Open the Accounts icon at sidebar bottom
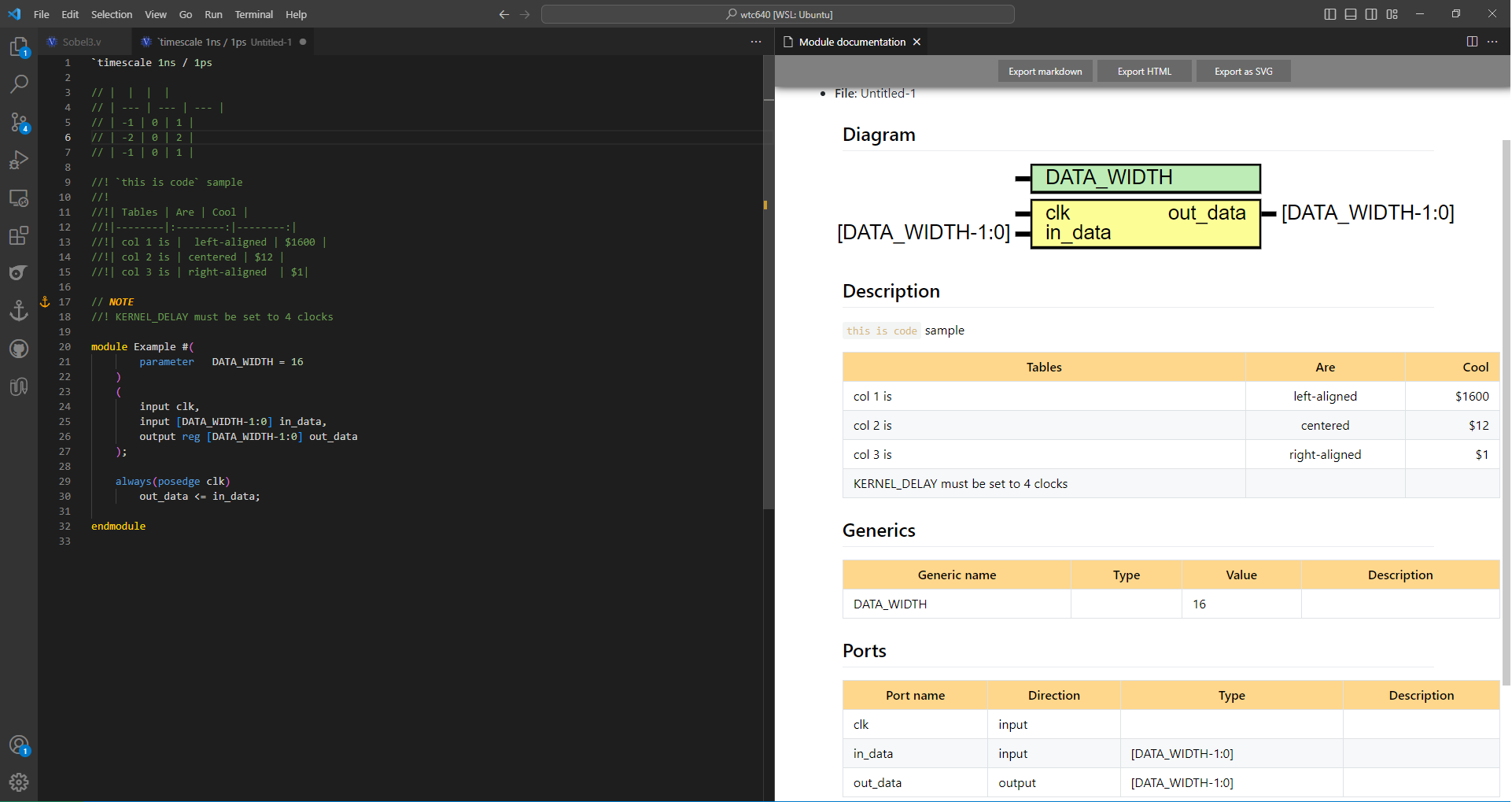The height and width of the screenshot is (802, 1512). click(x=19, y=745)
